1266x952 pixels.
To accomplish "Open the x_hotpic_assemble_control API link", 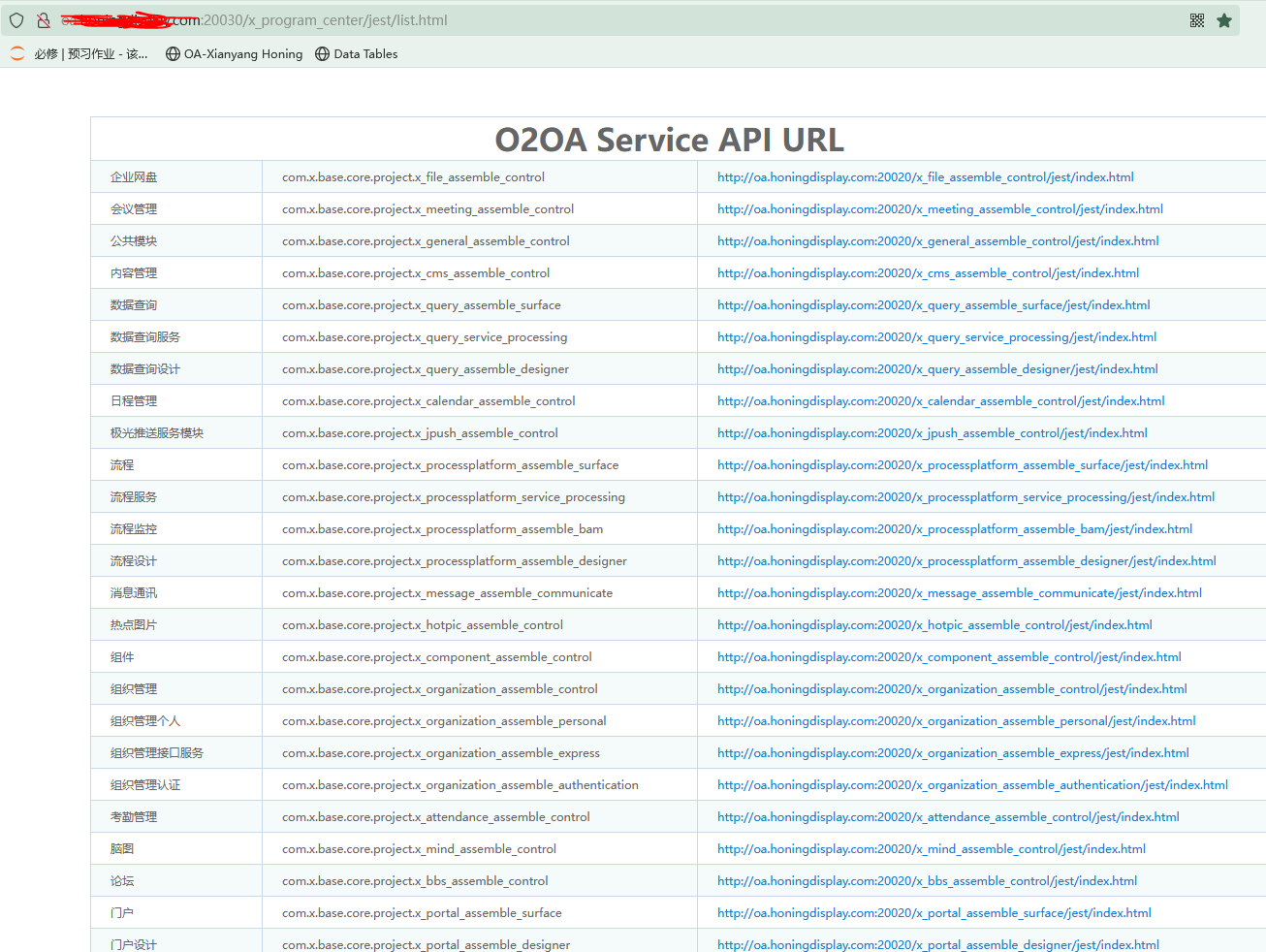I will 934,625.
